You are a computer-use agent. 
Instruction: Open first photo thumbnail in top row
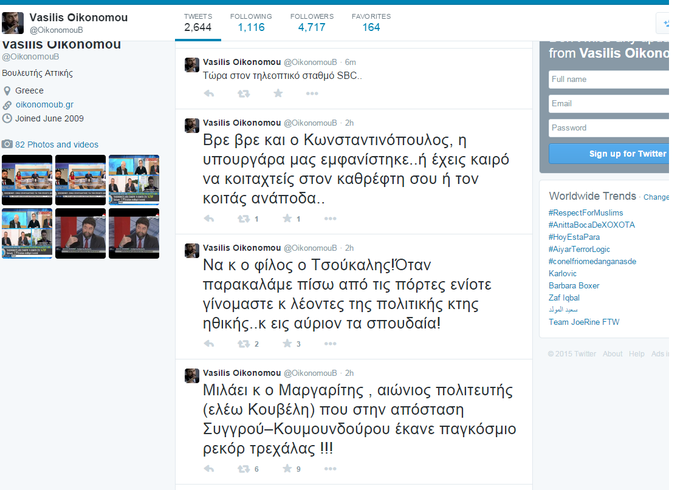point(27,180)
